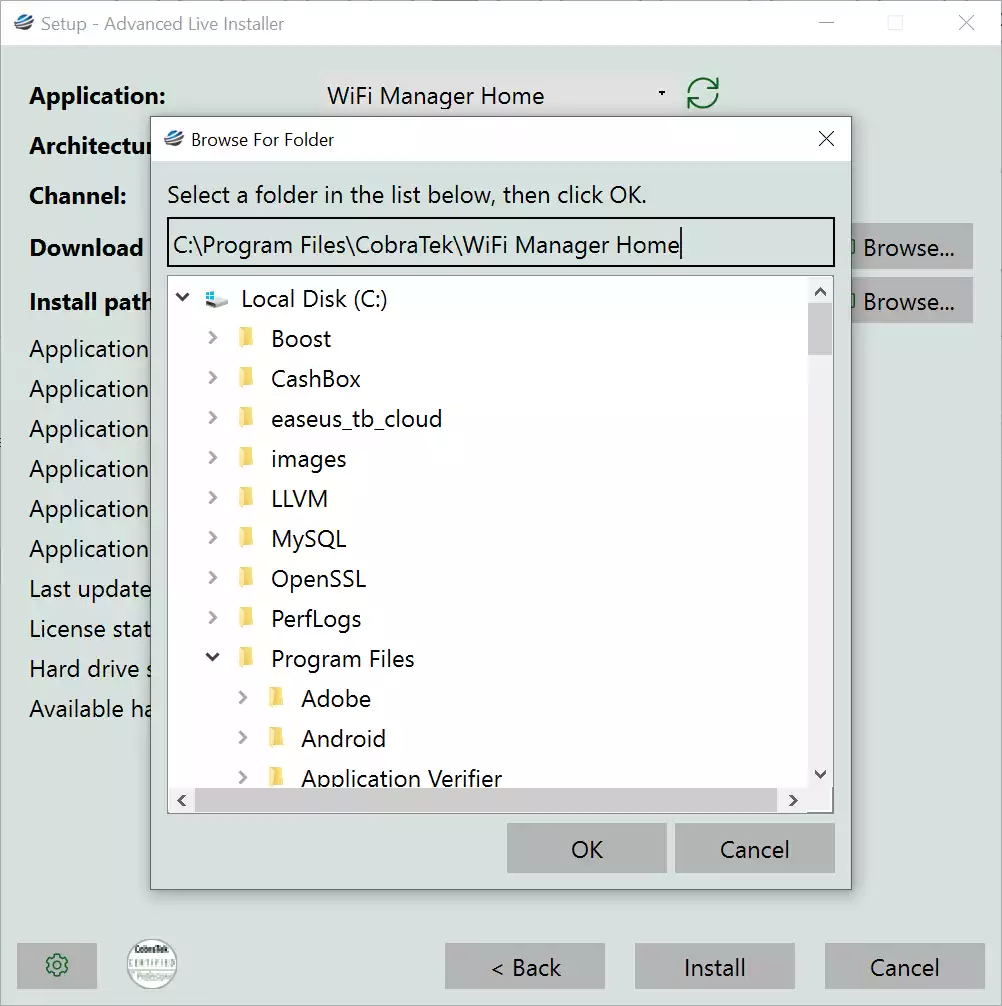Click the images folder icon
Image resolution: width=1002 pixels, height=1006 pixels.
pyautogui.click(x=246, y=458)
